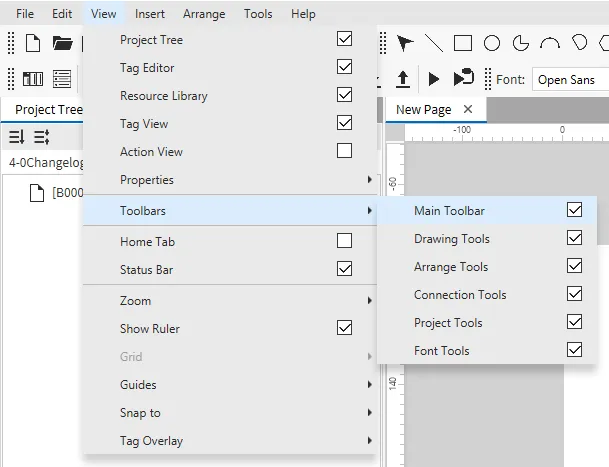Click the play preview icon
Image resolution: width=609 pixels, height=467 pixels.
tap(433, 79)
